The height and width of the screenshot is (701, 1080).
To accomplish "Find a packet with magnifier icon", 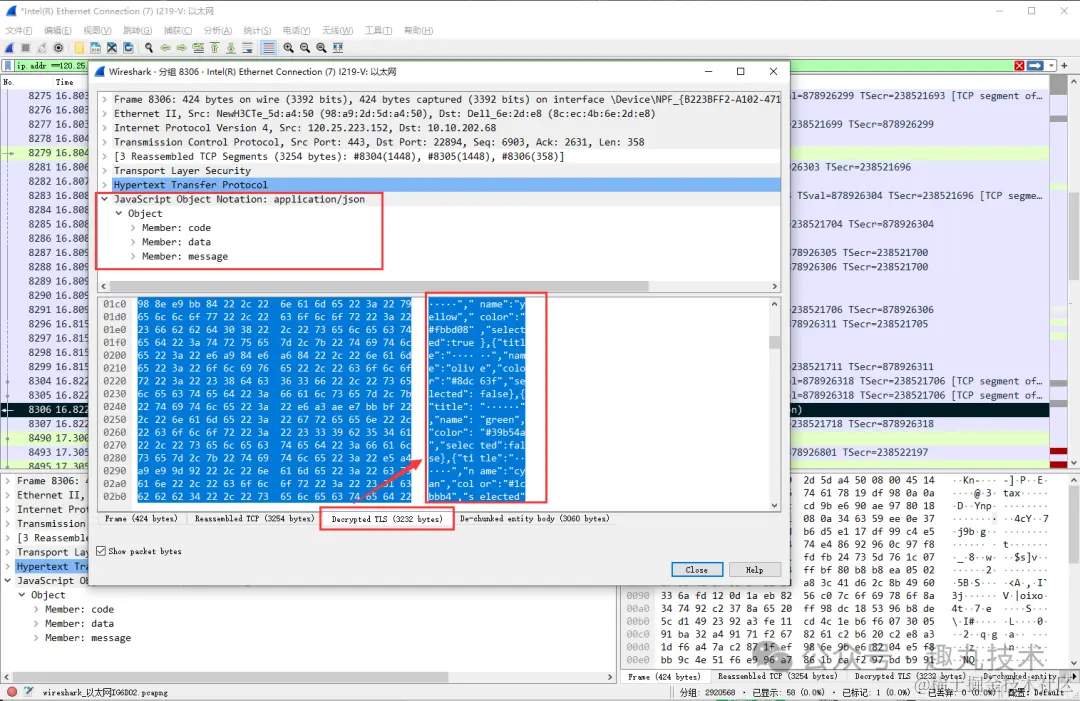I will [149, 48].
